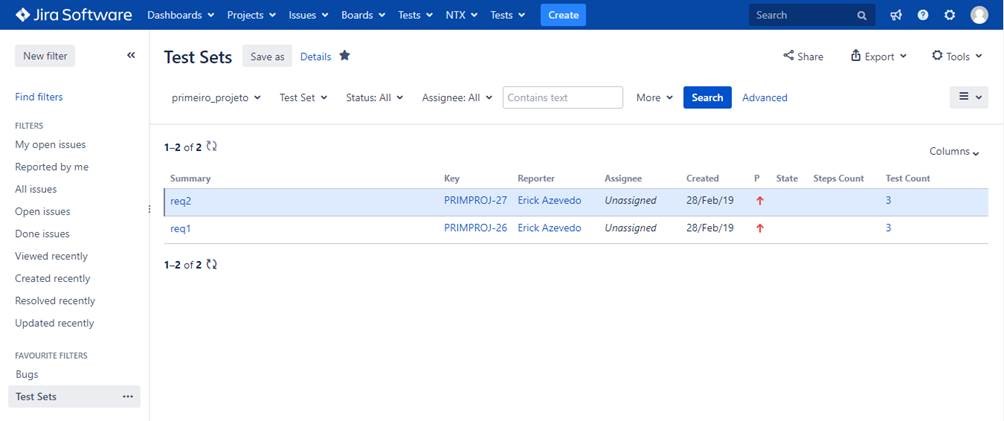The height and width of the screenshot is (421, 1004).
Task: Expand the Status: All dropdown
Action: coord(375,98)
